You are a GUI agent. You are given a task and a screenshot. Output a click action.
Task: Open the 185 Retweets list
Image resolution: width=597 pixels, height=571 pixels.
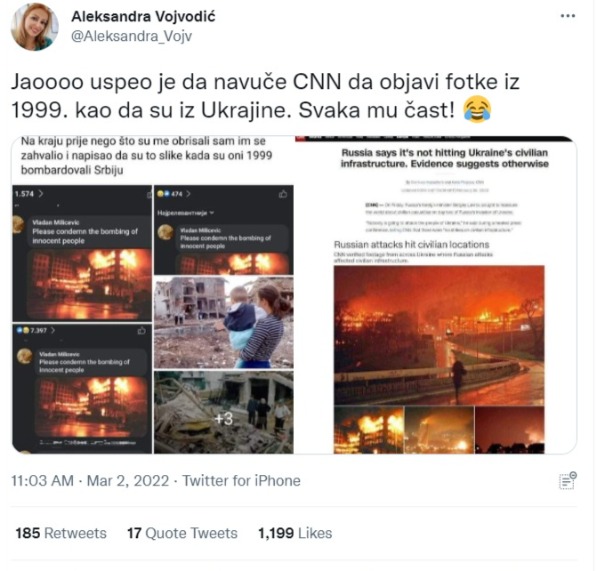tap(61, 533)
